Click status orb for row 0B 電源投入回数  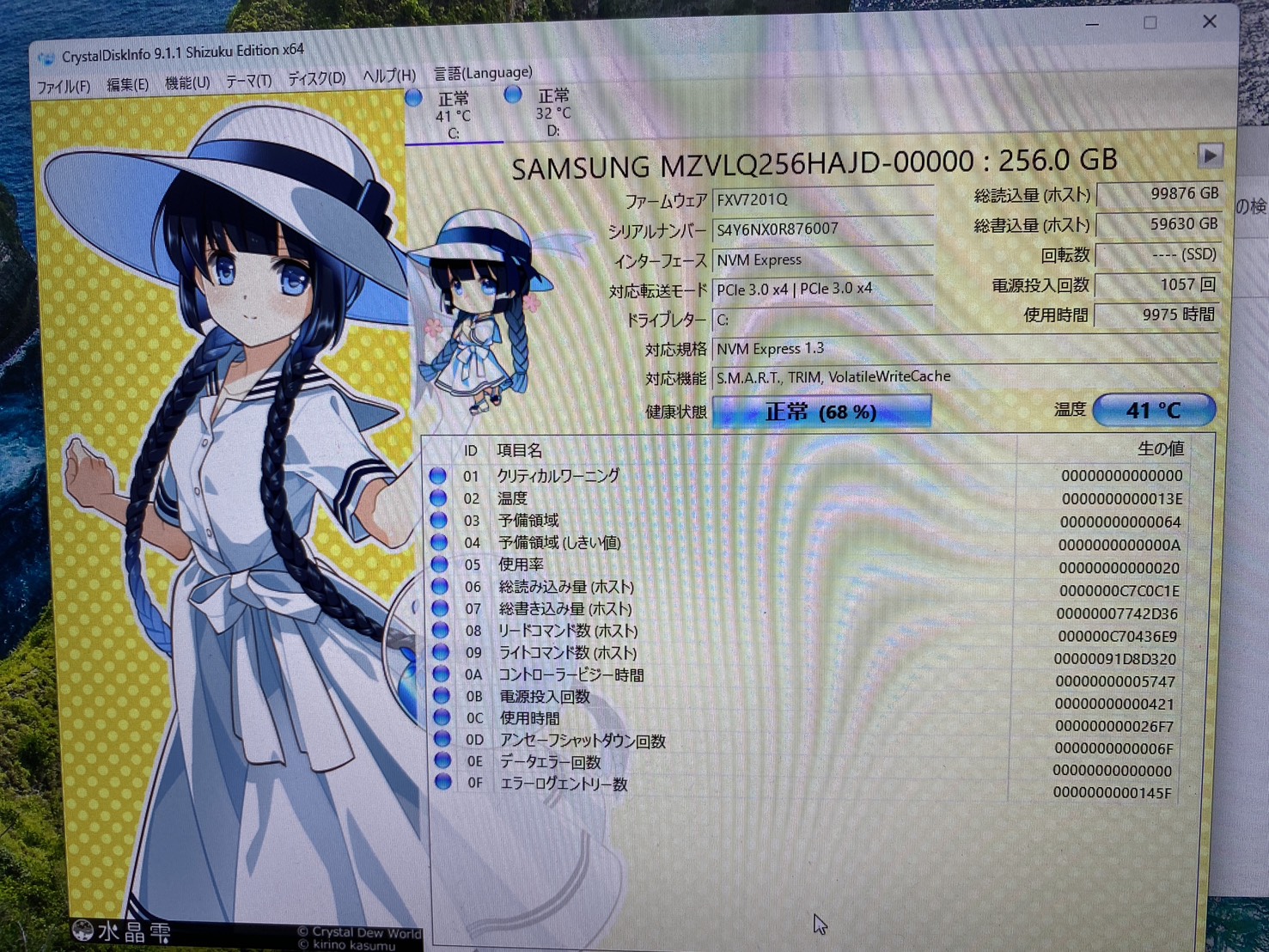tap(442, 695)
